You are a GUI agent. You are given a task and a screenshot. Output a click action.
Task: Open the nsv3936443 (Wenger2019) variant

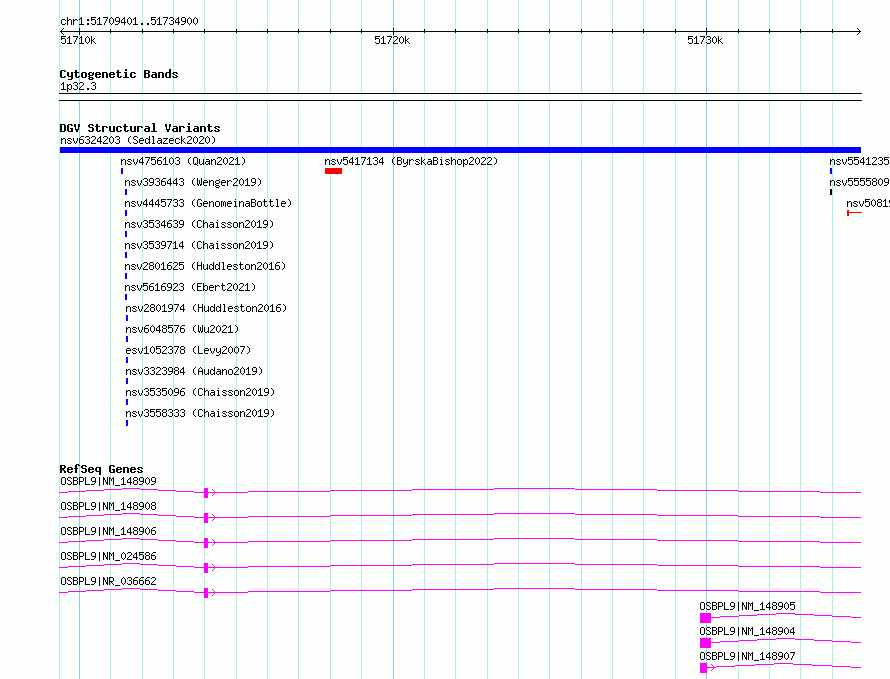[x=193, y=182]
